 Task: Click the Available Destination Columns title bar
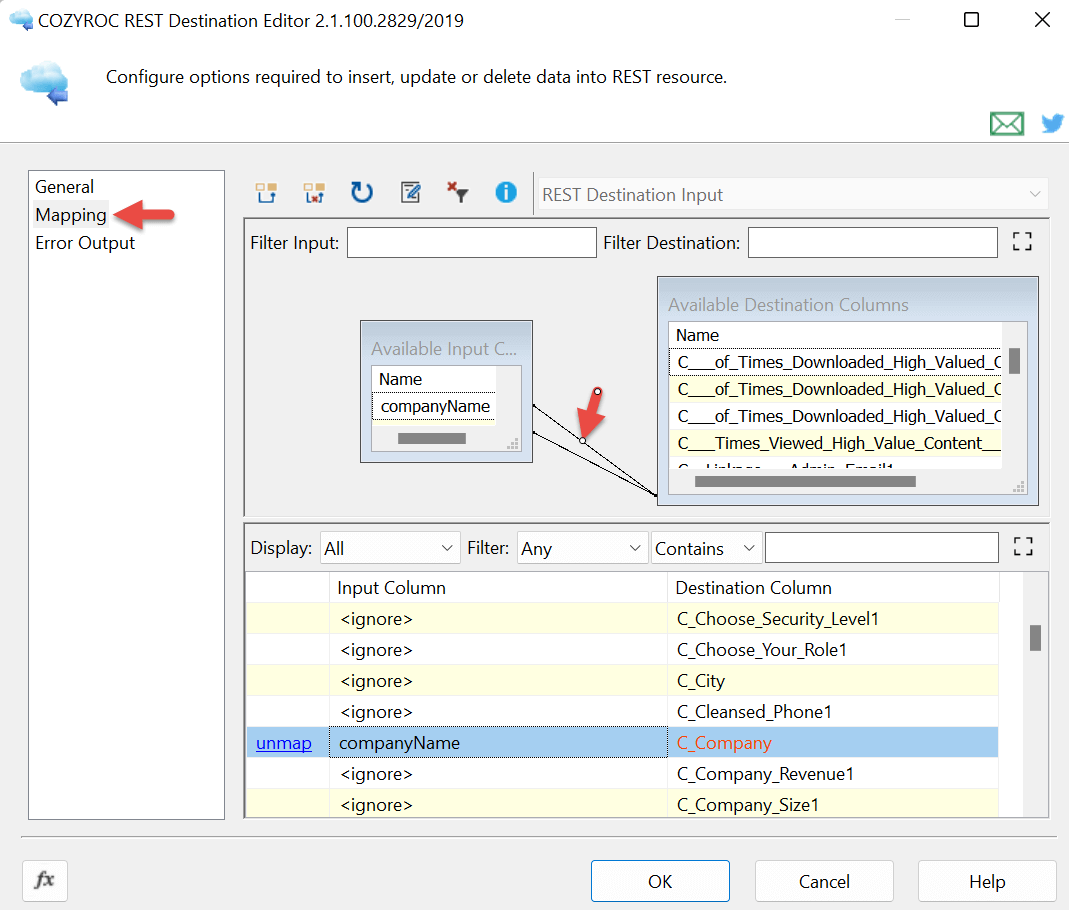coord(847,304)
